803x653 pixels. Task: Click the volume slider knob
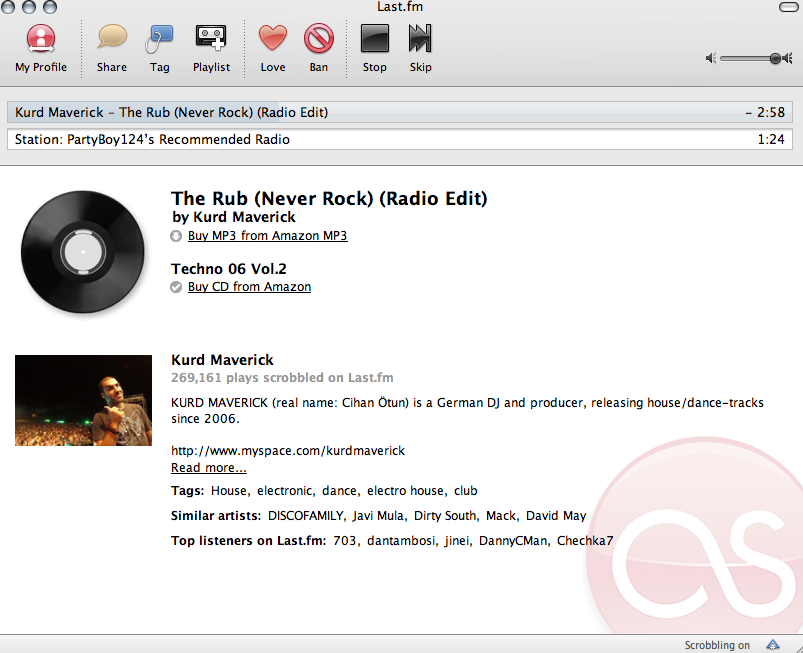[775, 58]
